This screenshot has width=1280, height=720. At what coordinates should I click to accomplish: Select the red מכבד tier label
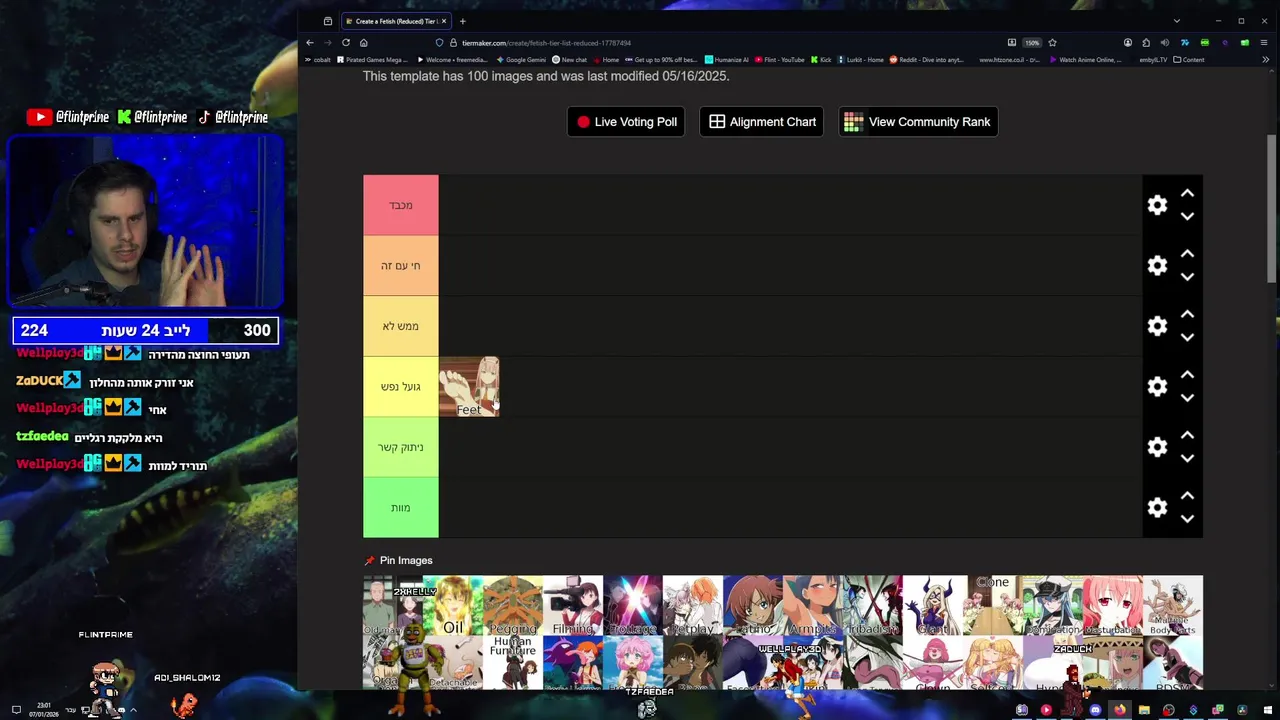pyautogui.click(x=401, y=205)
